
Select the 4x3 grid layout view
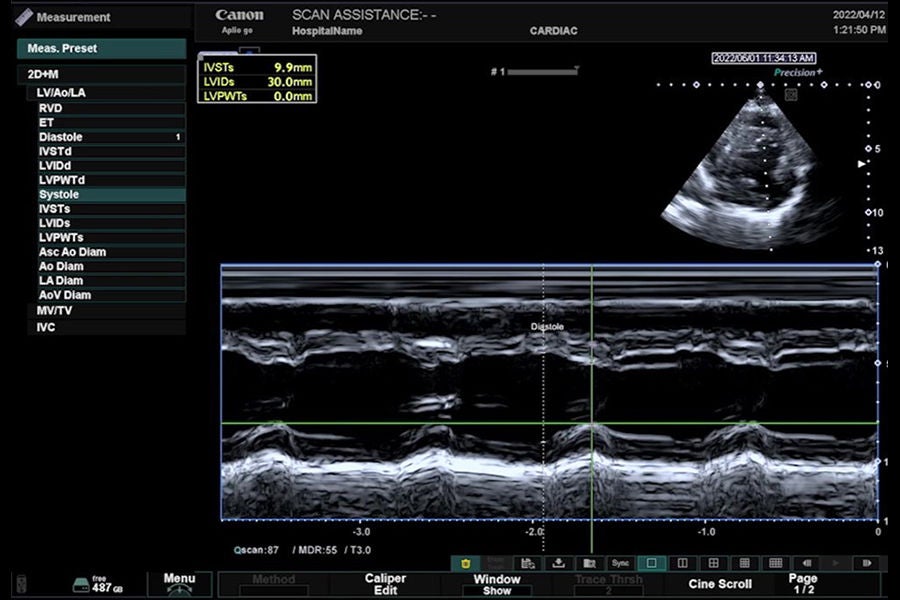point(775,563)
